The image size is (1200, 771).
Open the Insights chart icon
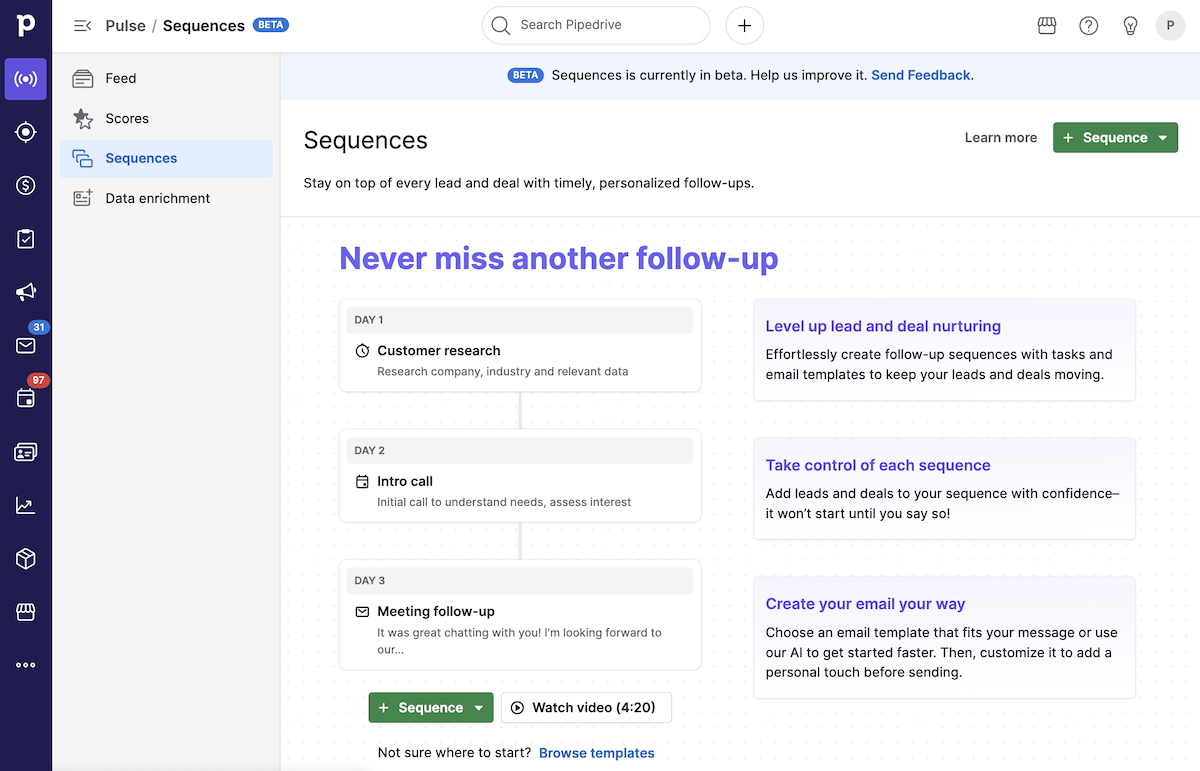pos(26,505)
